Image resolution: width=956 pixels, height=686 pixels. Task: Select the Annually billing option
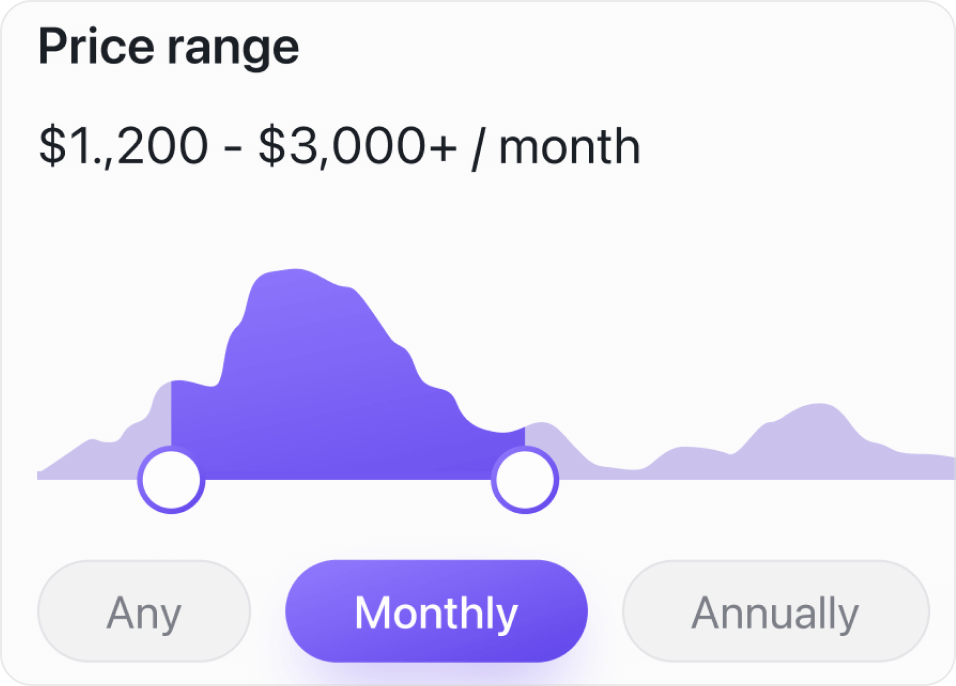(x=777, y=611)
